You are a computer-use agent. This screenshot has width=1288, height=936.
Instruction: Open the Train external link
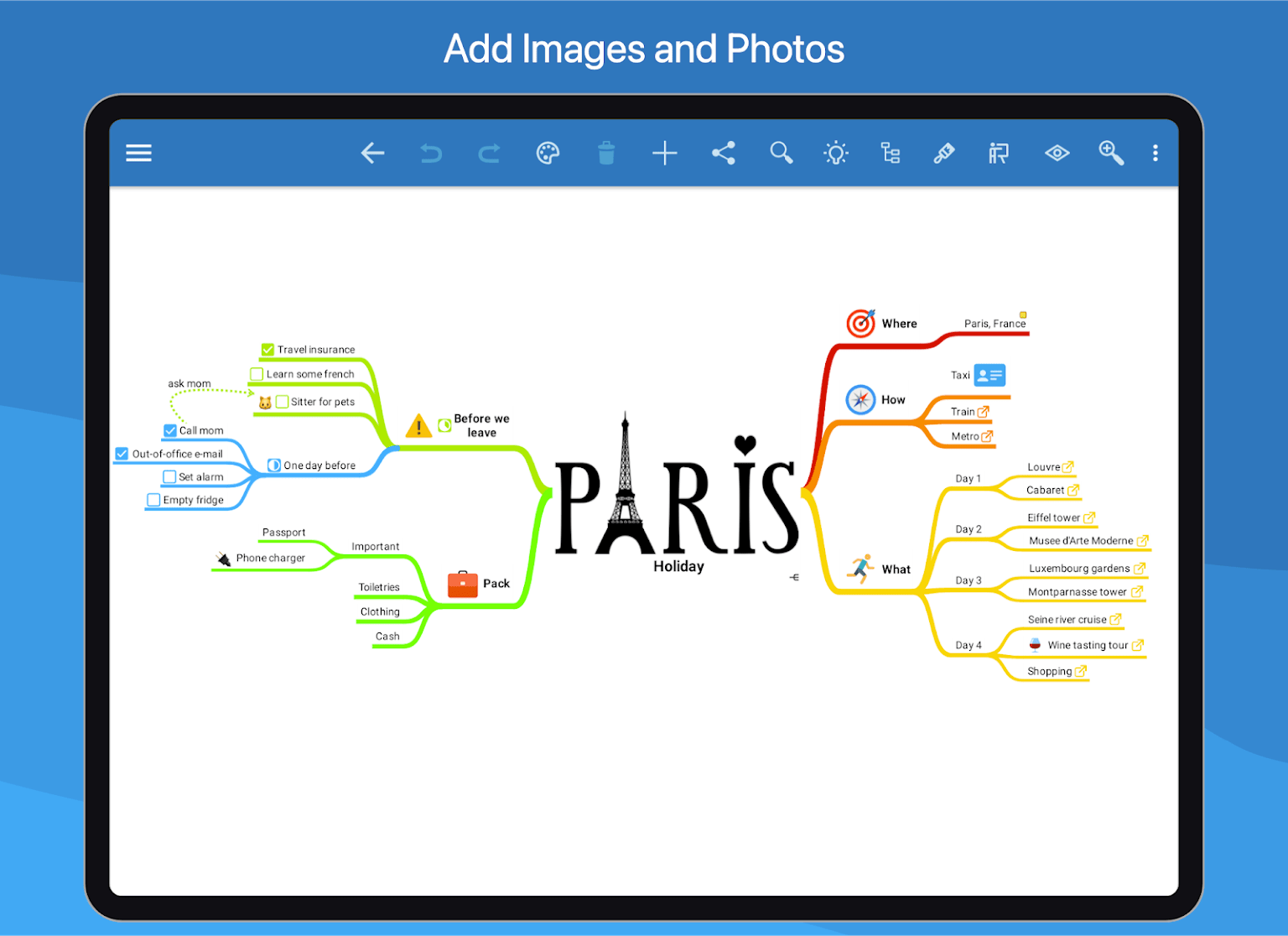click(984, 412)
